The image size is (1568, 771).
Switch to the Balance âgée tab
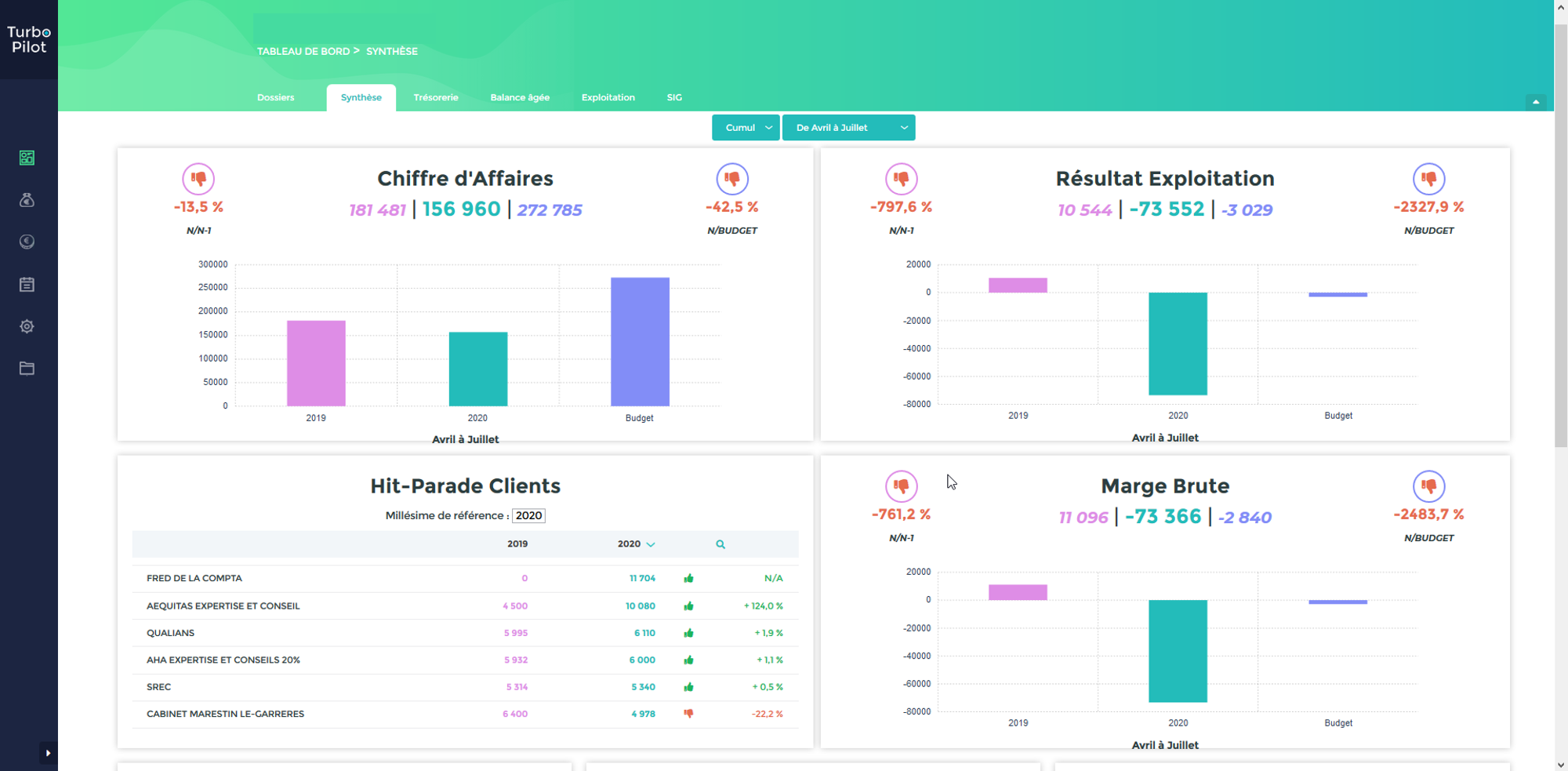coord(520,98)
